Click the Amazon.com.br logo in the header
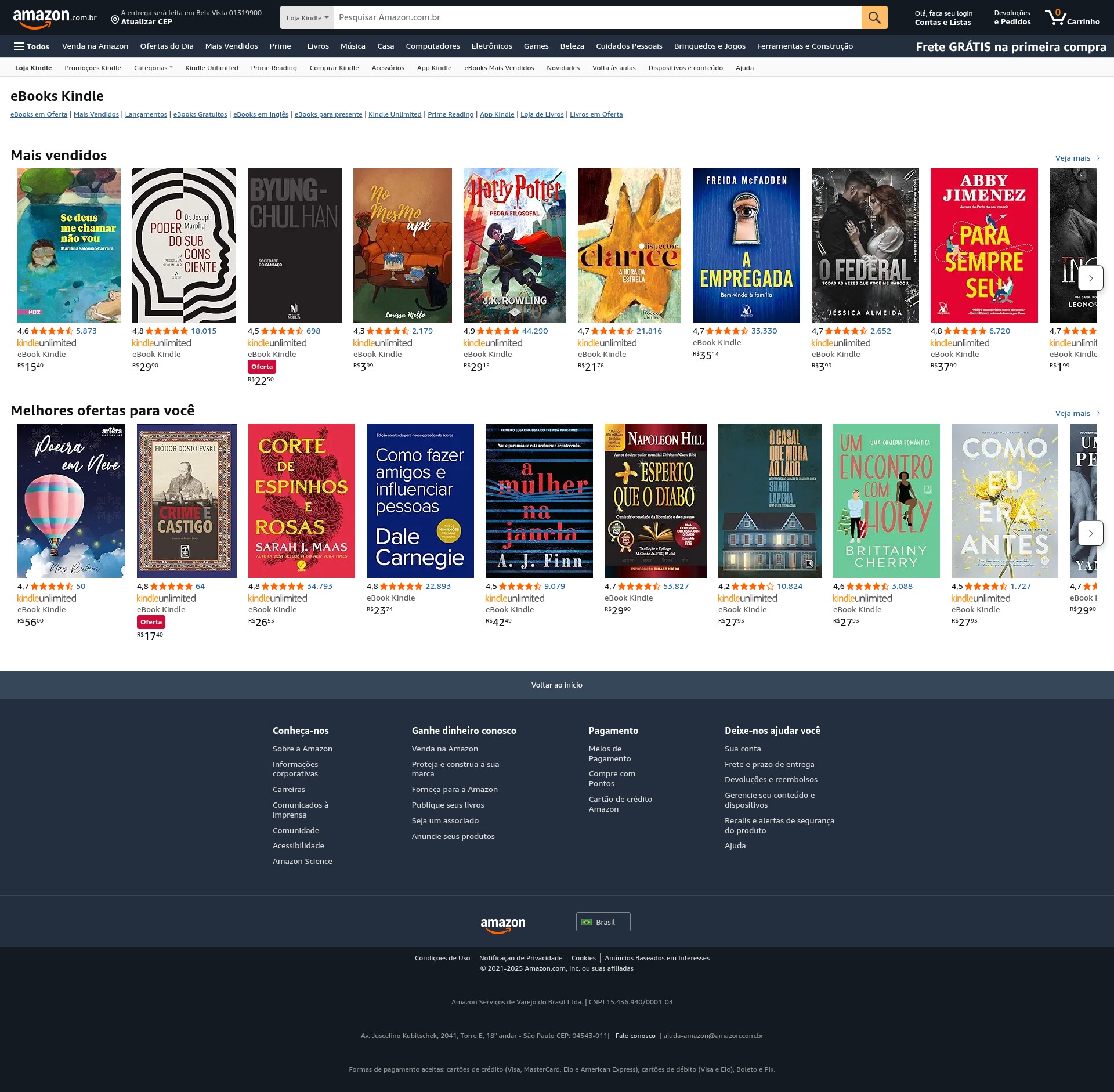 [x=55, y=18]
